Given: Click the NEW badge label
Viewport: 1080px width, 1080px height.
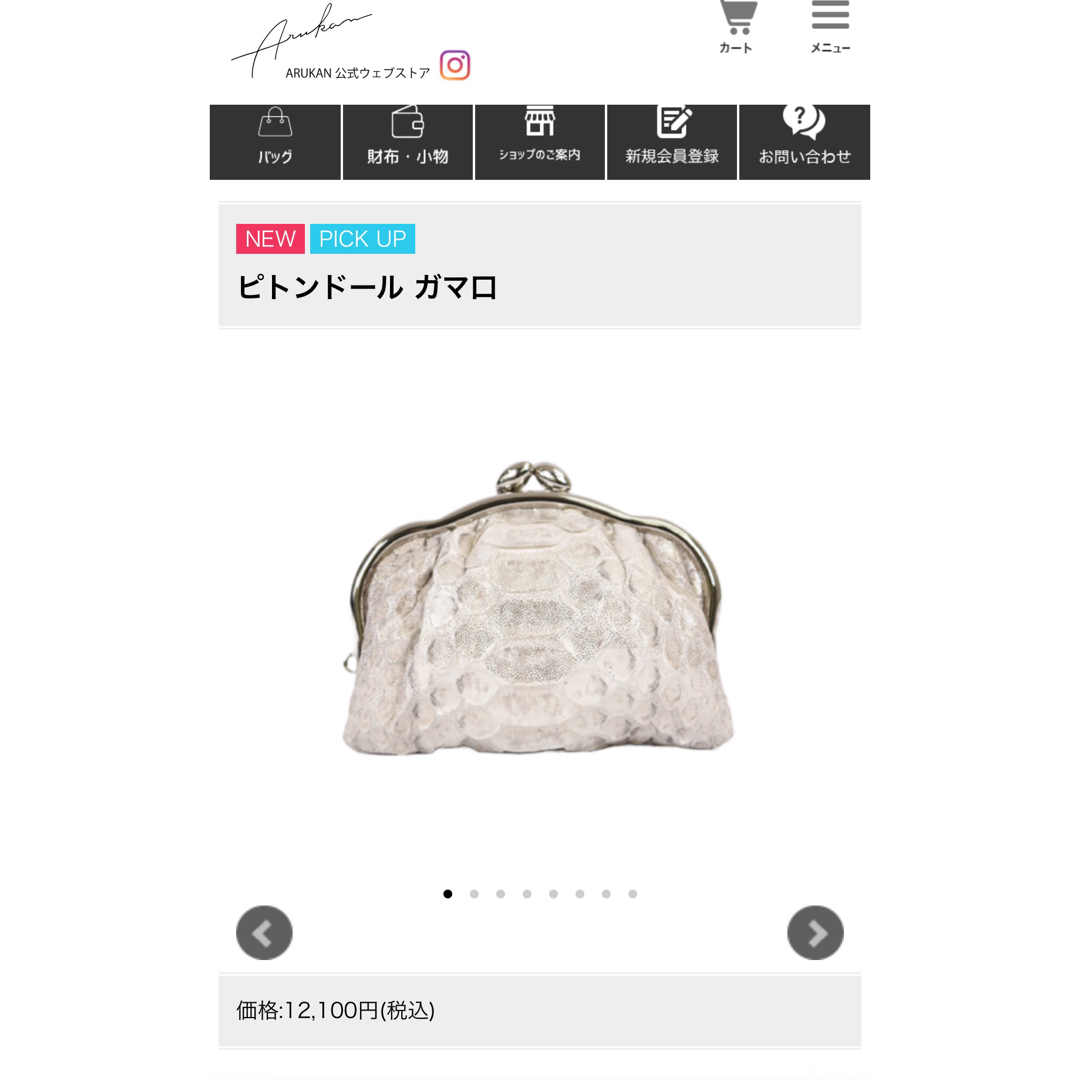Looking at the screenshot, I should click(x=270, y=239).
